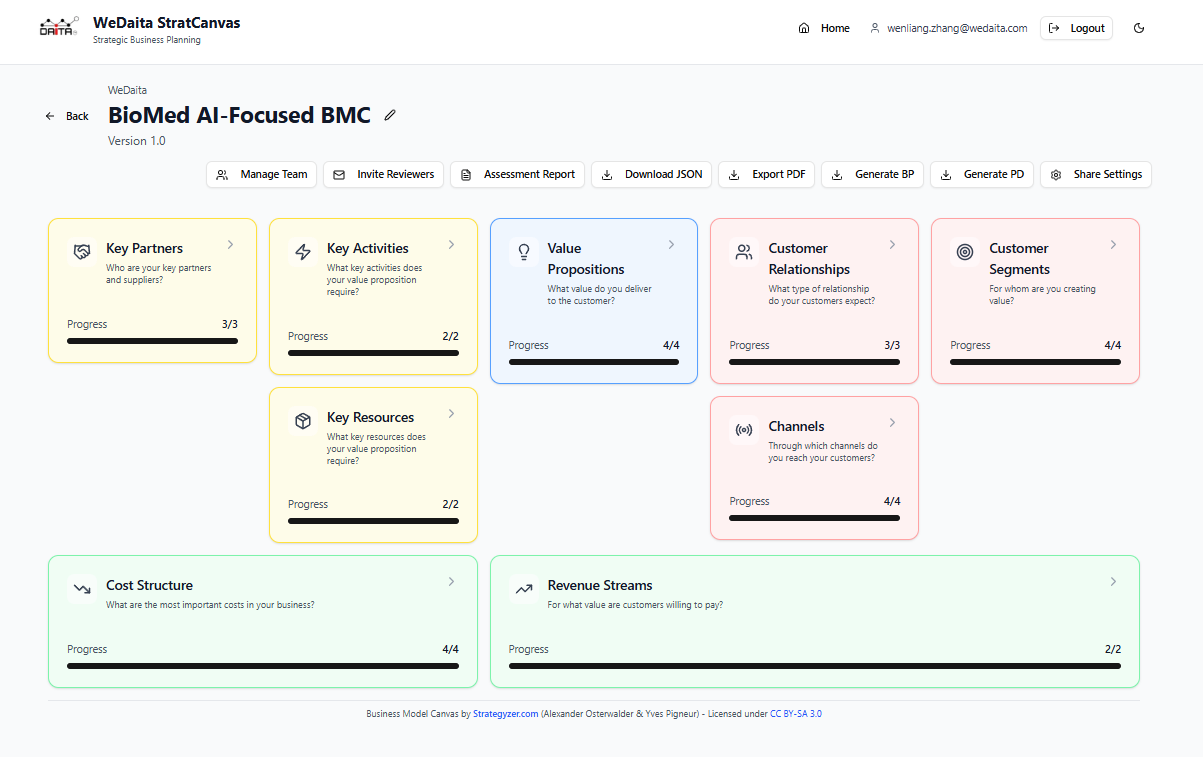Viewport: 1203px width, 757px height.
Task: Toggle dark mode with the moon icon
Action: click(1139, 28)
